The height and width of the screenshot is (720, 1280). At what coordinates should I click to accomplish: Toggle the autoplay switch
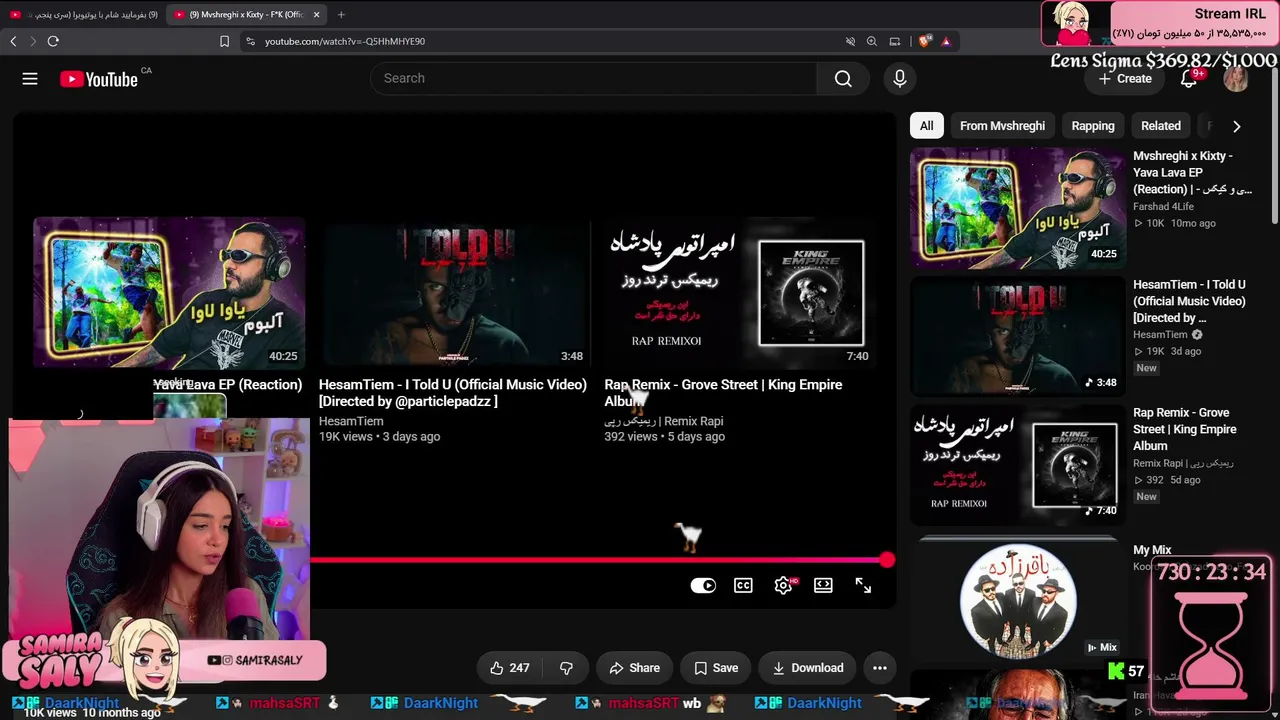[703, 586]
